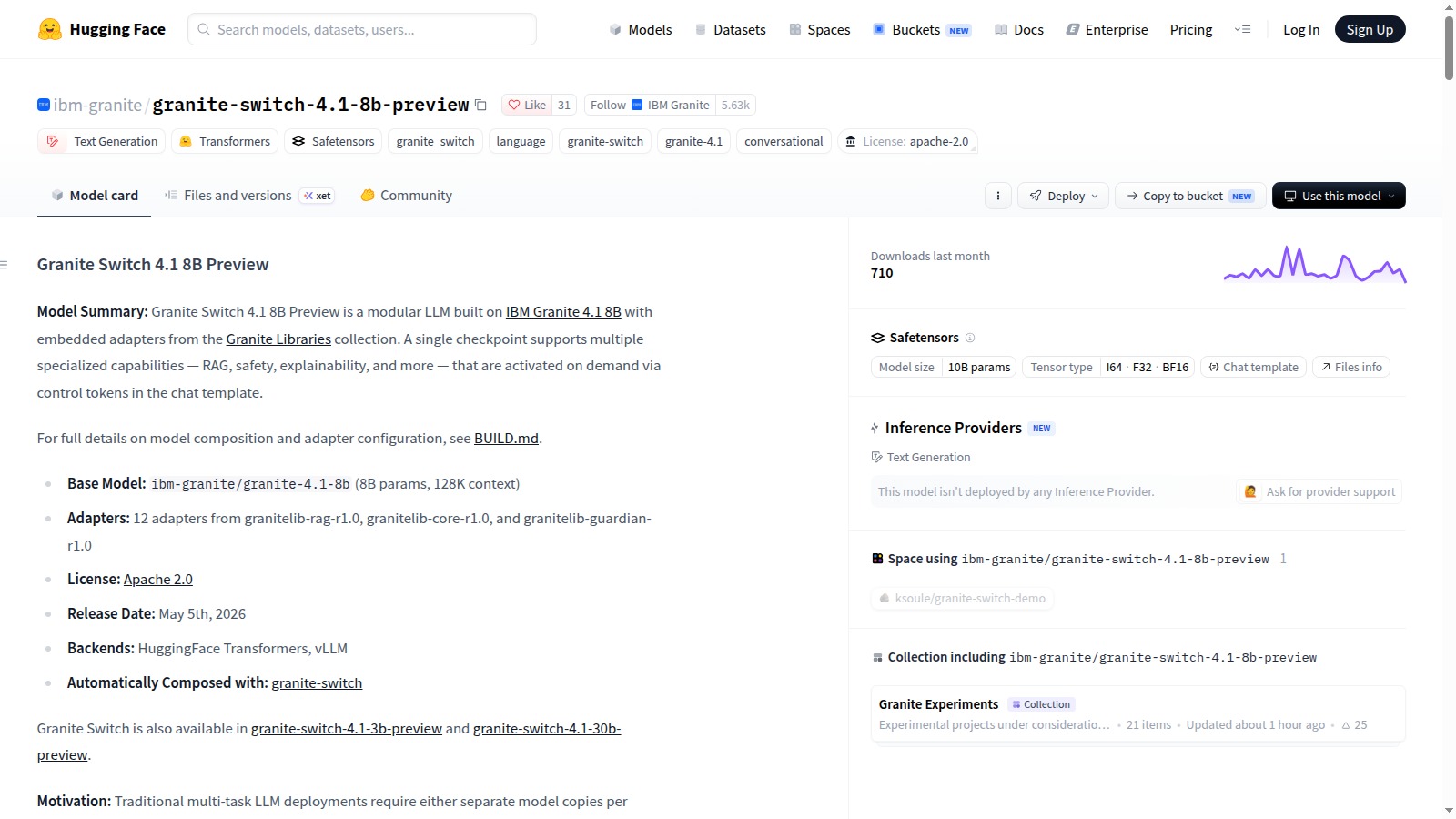Open the likes count 31

(564, 106)
